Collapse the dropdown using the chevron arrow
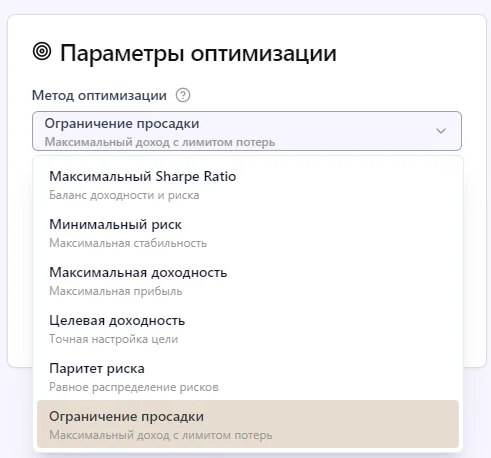Image resolution: width=491 pixels, height=458 pixels. point(441,131)
